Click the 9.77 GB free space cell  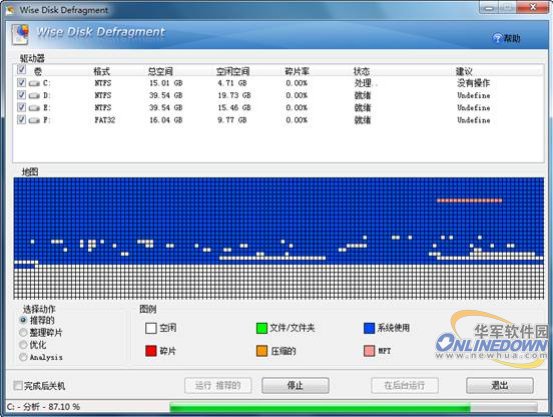pos(232,120)
